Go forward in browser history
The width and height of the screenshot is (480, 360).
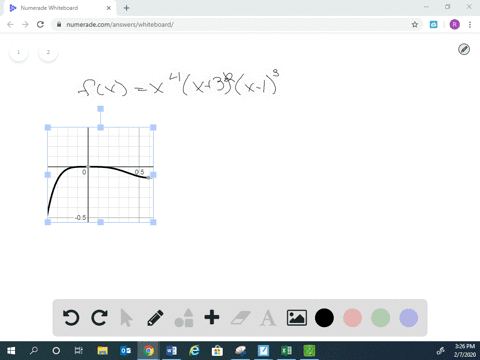(25, 24)
